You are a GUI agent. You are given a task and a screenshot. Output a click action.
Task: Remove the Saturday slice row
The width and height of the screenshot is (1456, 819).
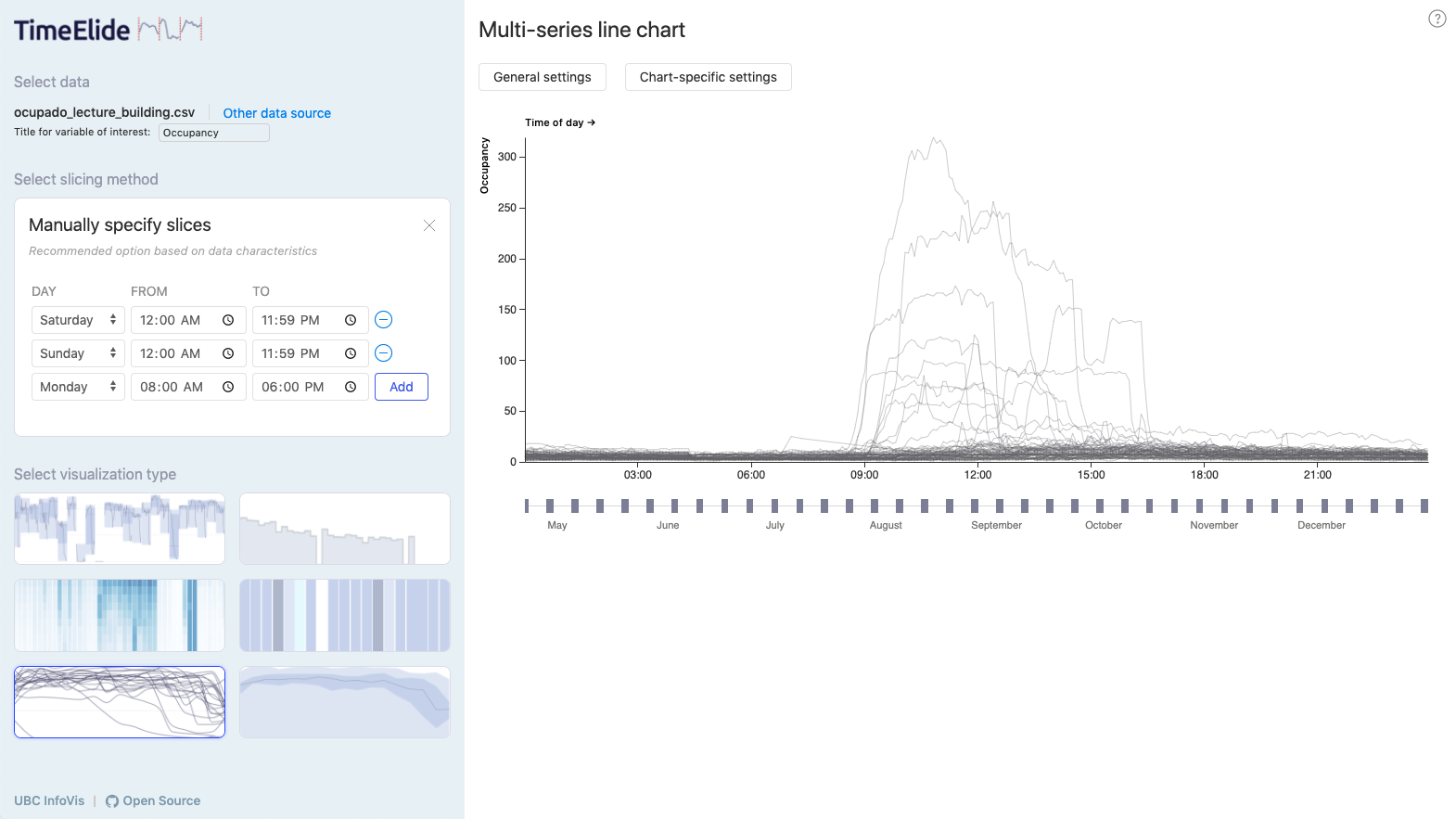pyautogui.click(x=383, y=320)
